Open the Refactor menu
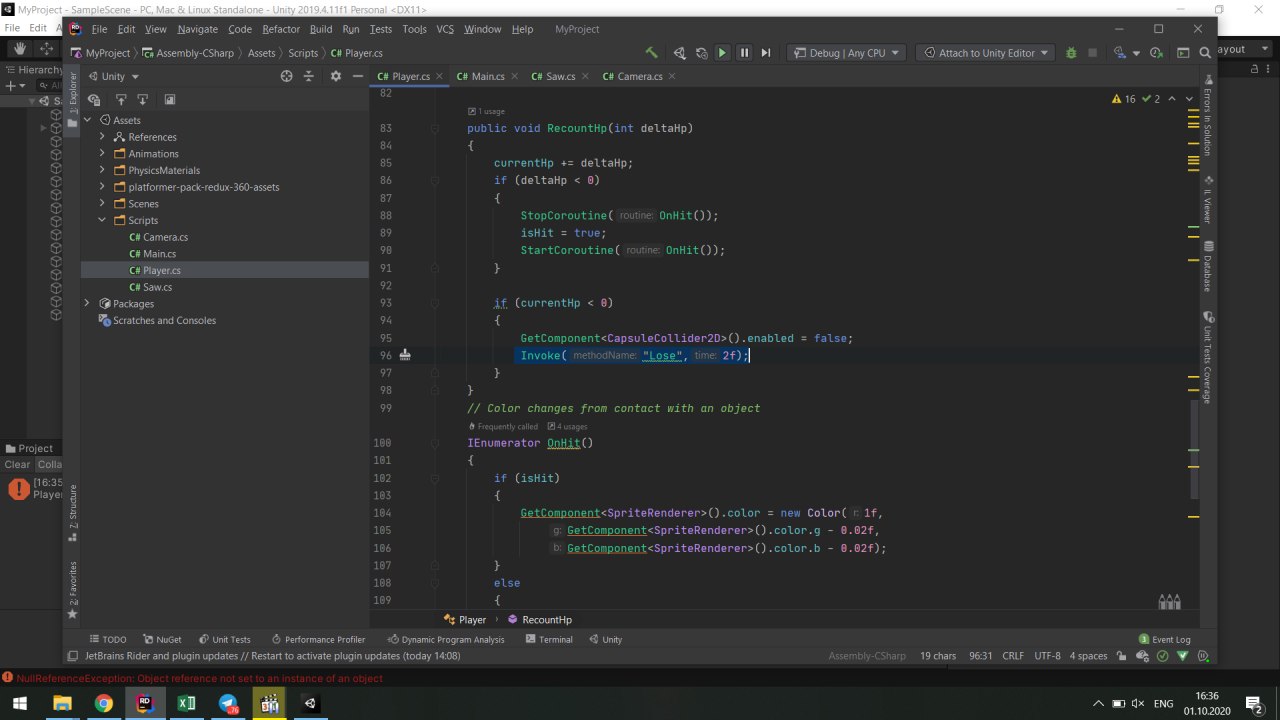The image size is (1280, 720). coord(281,29)
